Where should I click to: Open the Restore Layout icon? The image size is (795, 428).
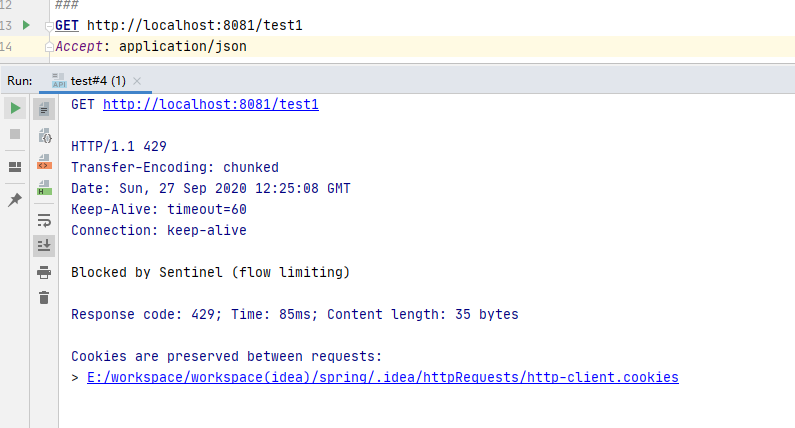[15, 167]
